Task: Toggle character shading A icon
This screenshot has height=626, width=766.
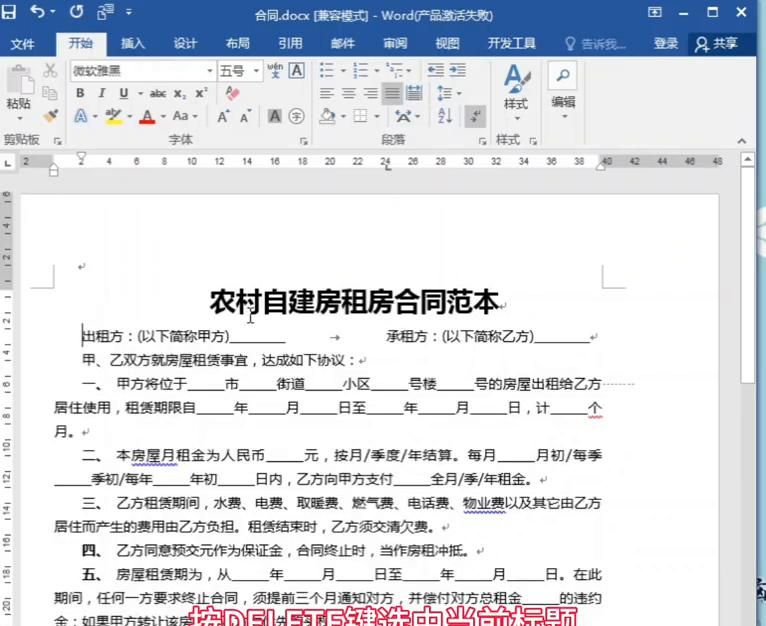Action: pyautogui.click(x=275, y=116)
